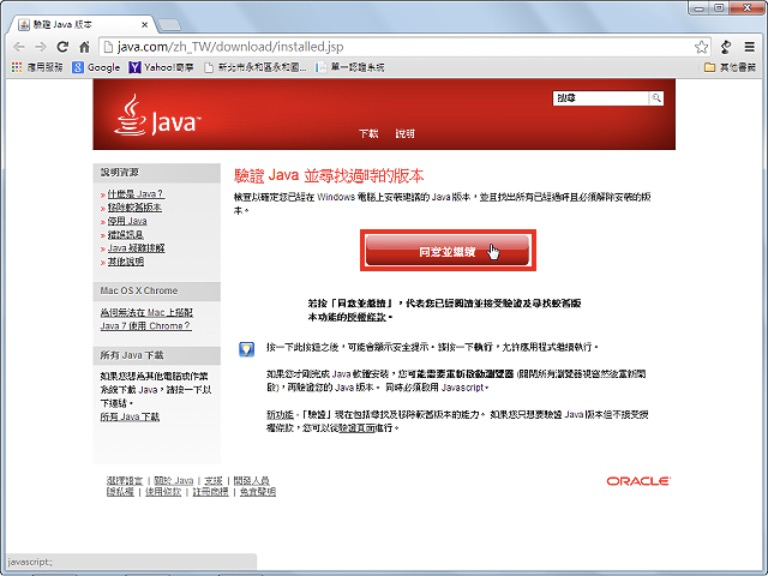The width and height of the screenshot is (768, 578).
Task: Click the browser back arrow
Action: [x=19, y=47]
